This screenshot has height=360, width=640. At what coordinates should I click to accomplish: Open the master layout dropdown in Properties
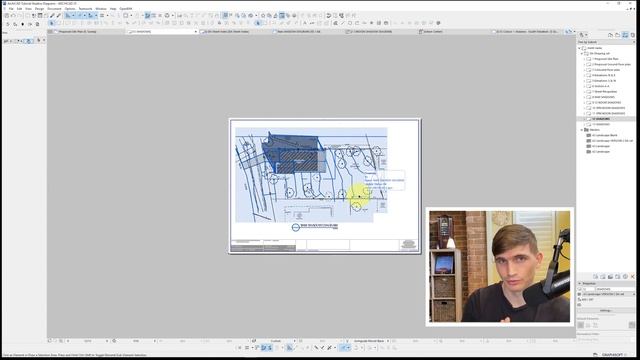[x=608, y=294]
